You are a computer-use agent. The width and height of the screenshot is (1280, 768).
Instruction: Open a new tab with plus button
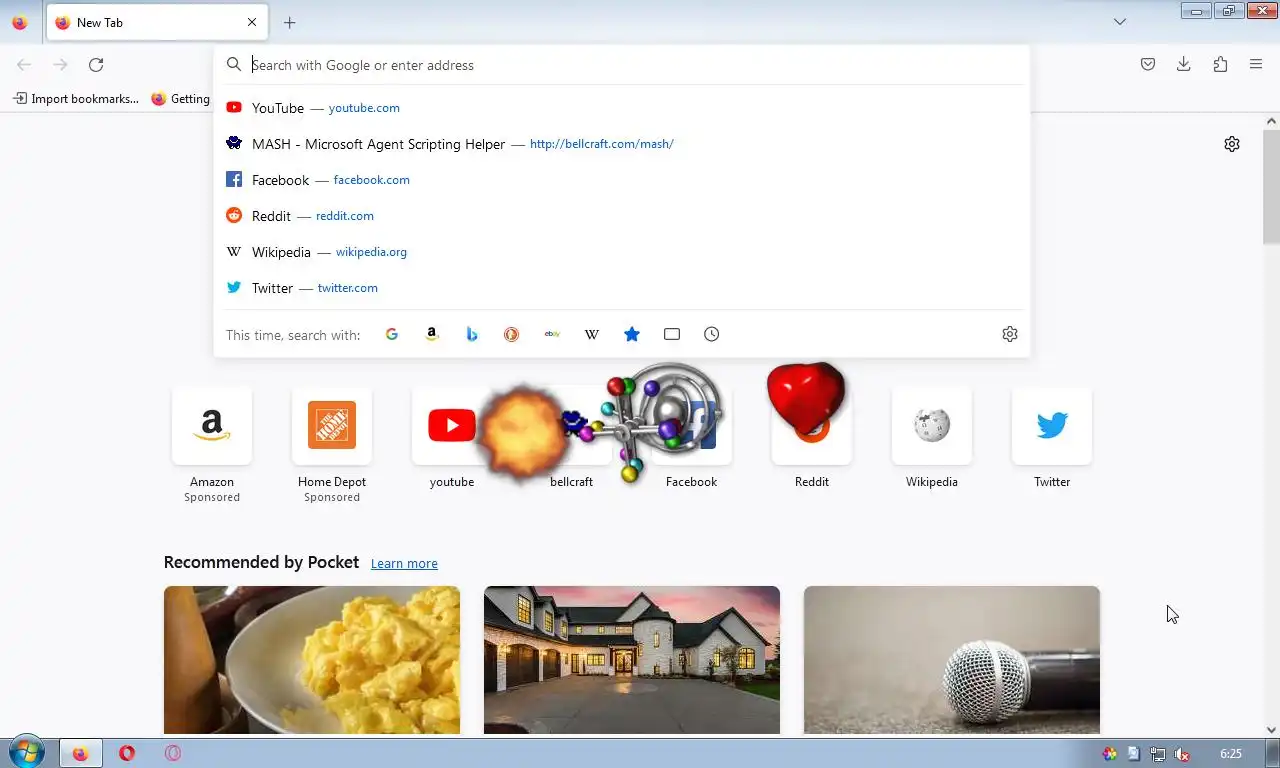click(290, 22)
